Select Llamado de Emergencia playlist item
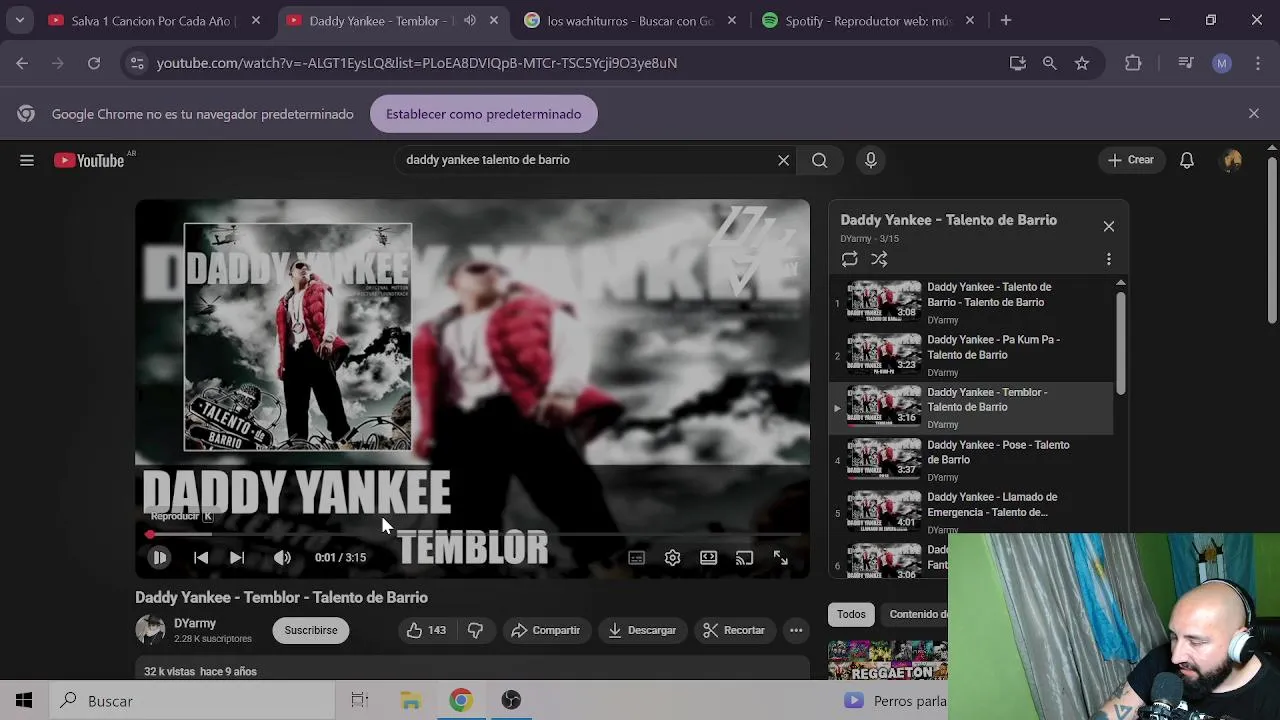The height and width of the screenshot is (720, 1280). point(971,512)
